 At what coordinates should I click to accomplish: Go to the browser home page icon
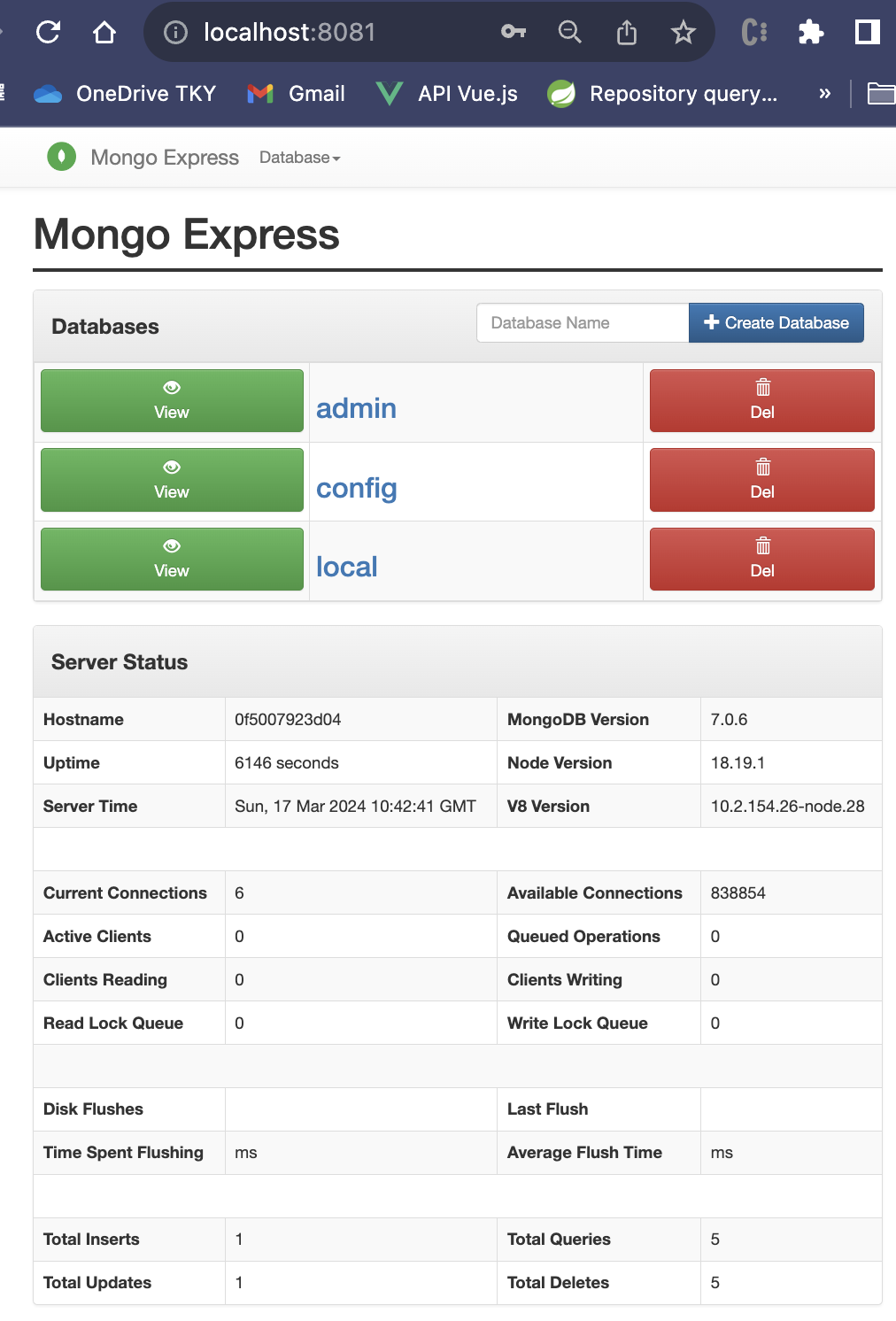click(104, 33)
